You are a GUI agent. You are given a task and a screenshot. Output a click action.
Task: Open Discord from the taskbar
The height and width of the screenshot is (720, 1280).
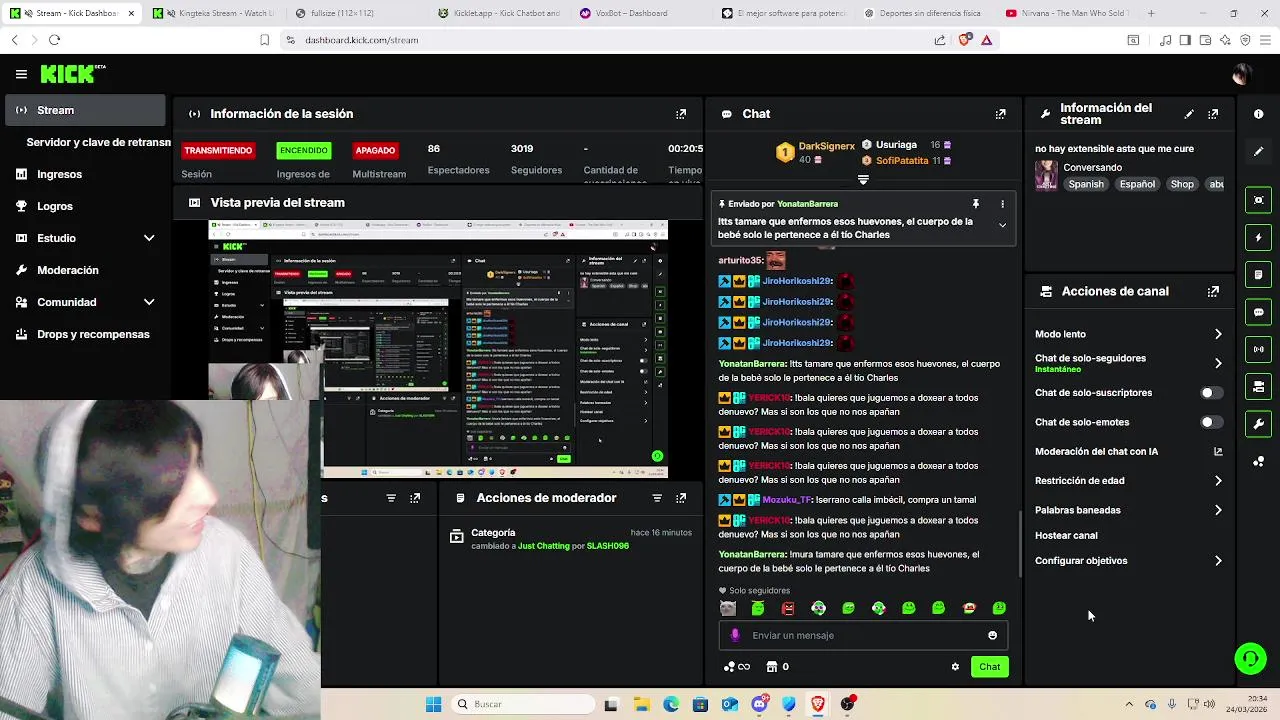[760, 704]
